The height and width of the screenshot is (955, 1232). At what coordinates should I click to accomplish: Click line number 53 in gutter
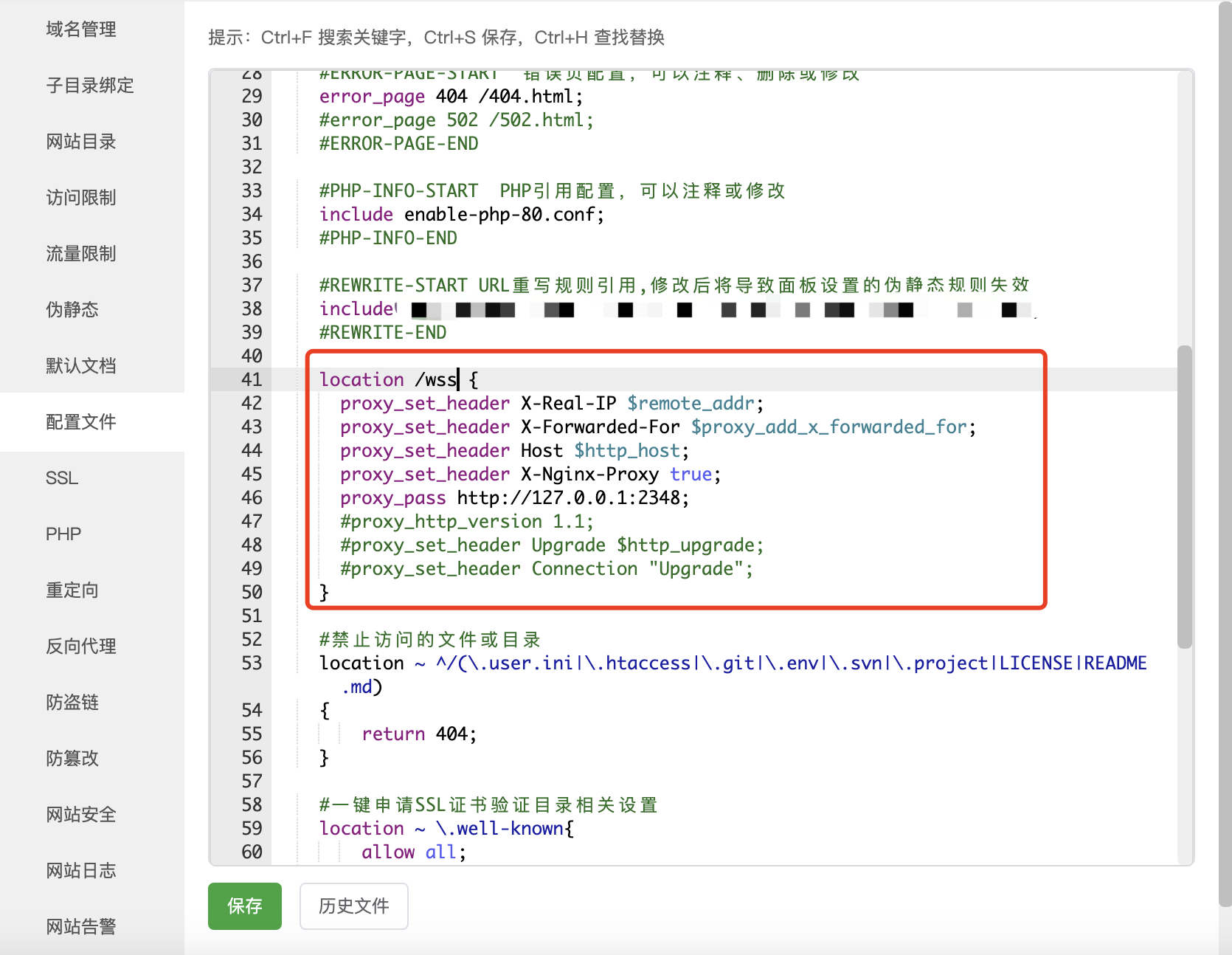252,663
